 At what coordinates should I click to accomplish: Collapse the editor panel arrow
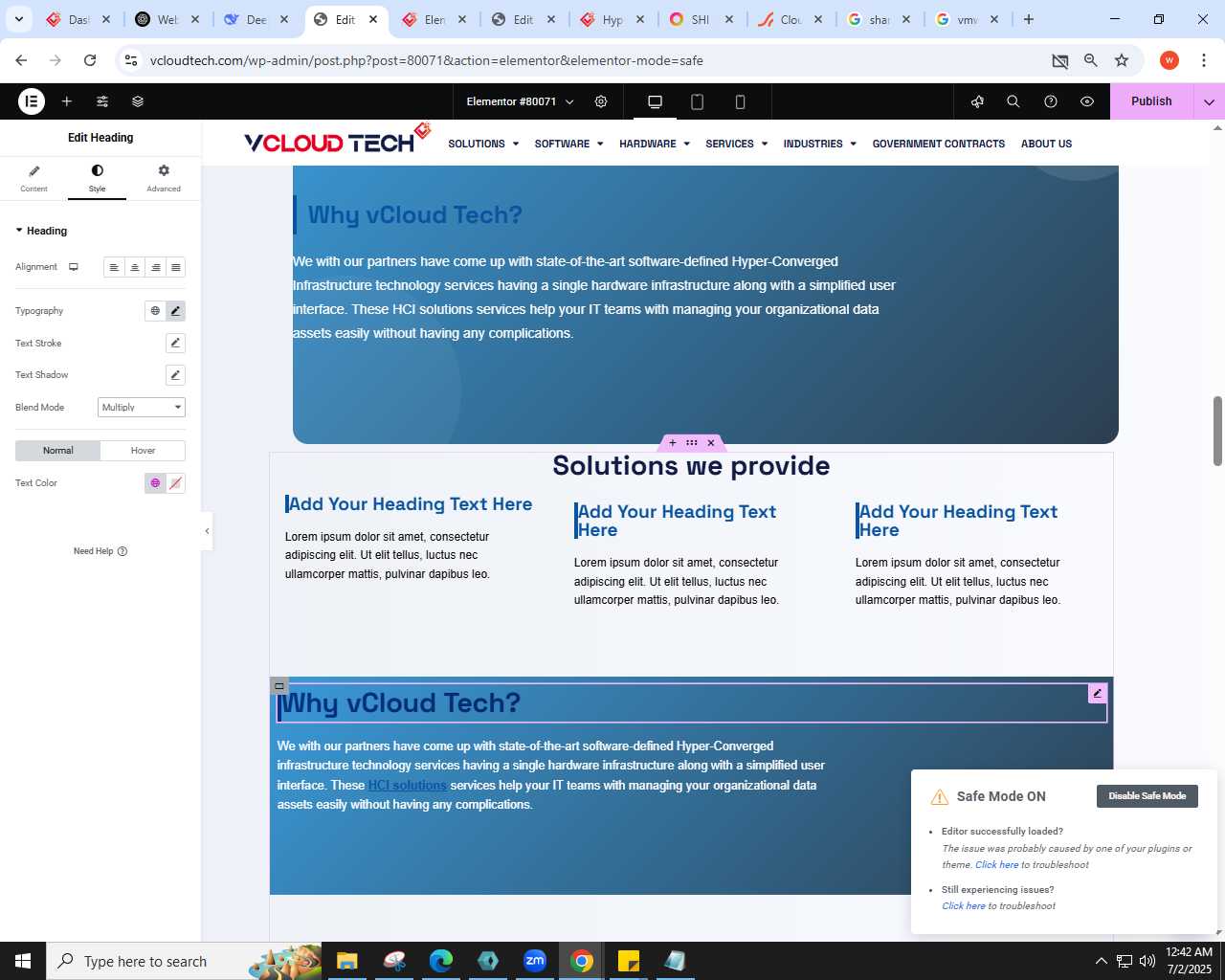(207, 531)
